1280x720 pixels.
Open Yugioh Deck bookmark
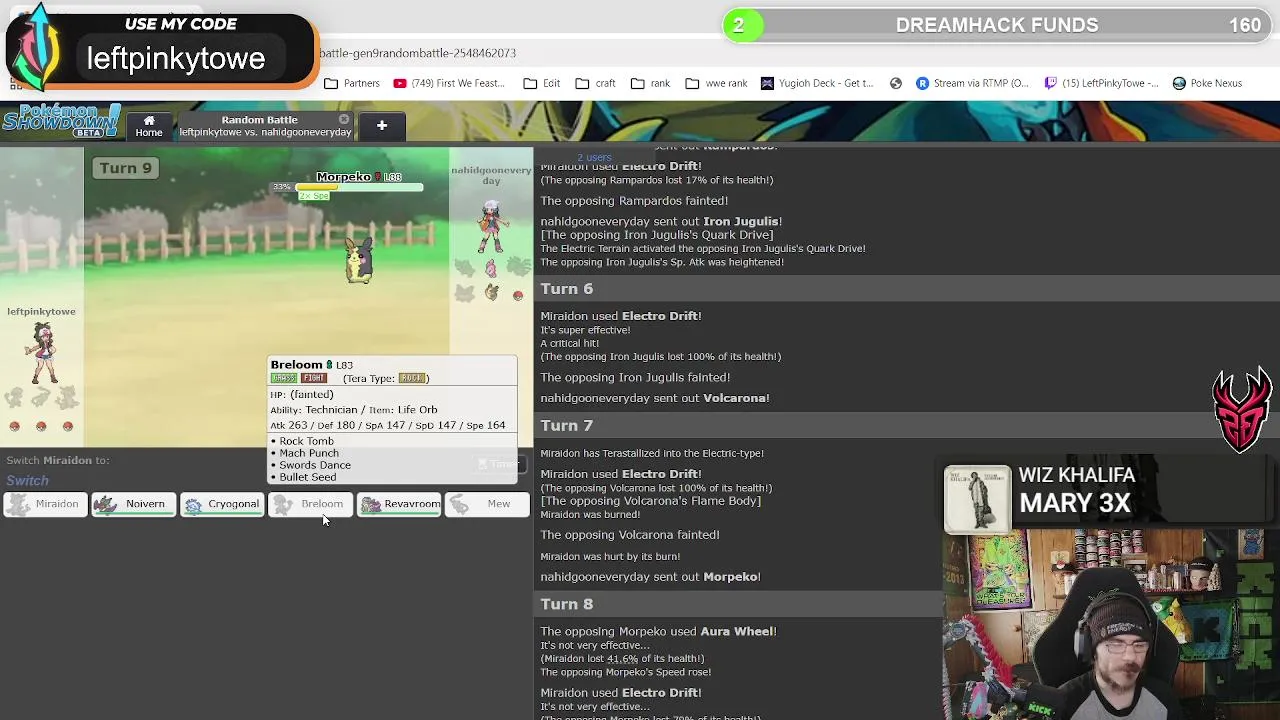pos(817,83)
